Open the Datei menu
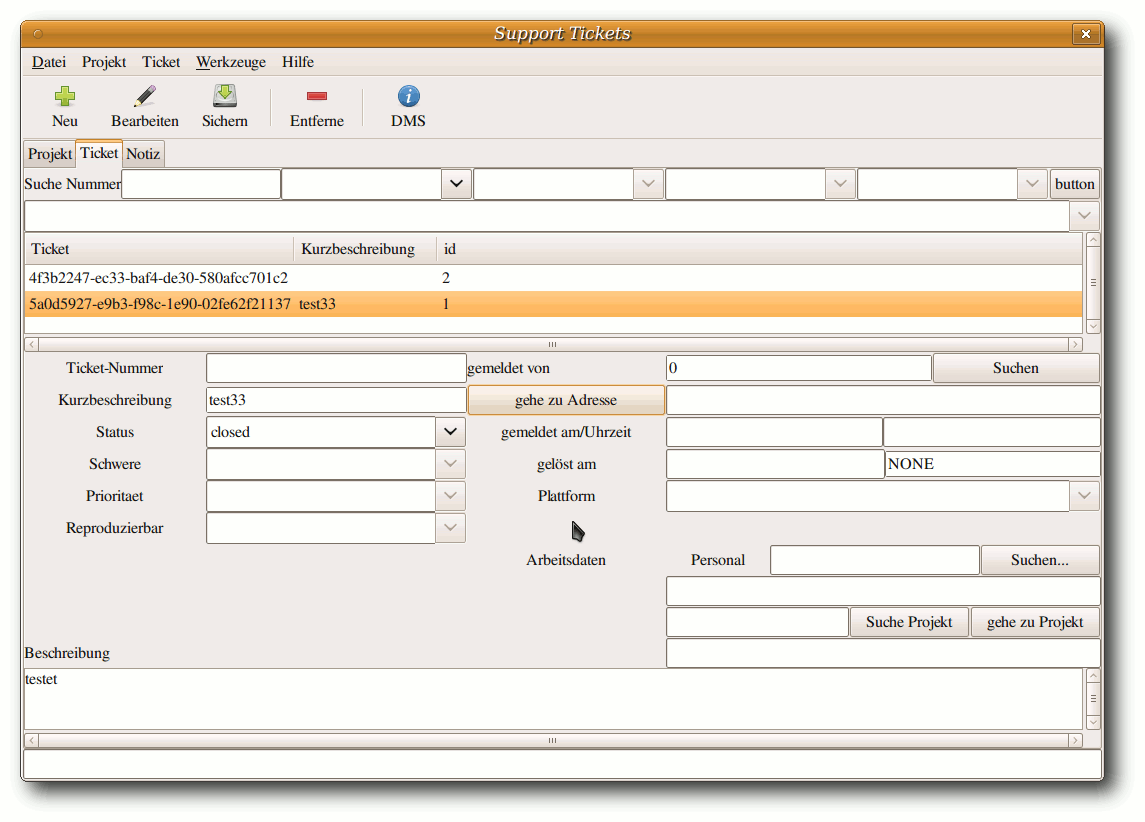The height and width of the screenshot is (822, 1145). pyautogui.click(x=49, y=62)
